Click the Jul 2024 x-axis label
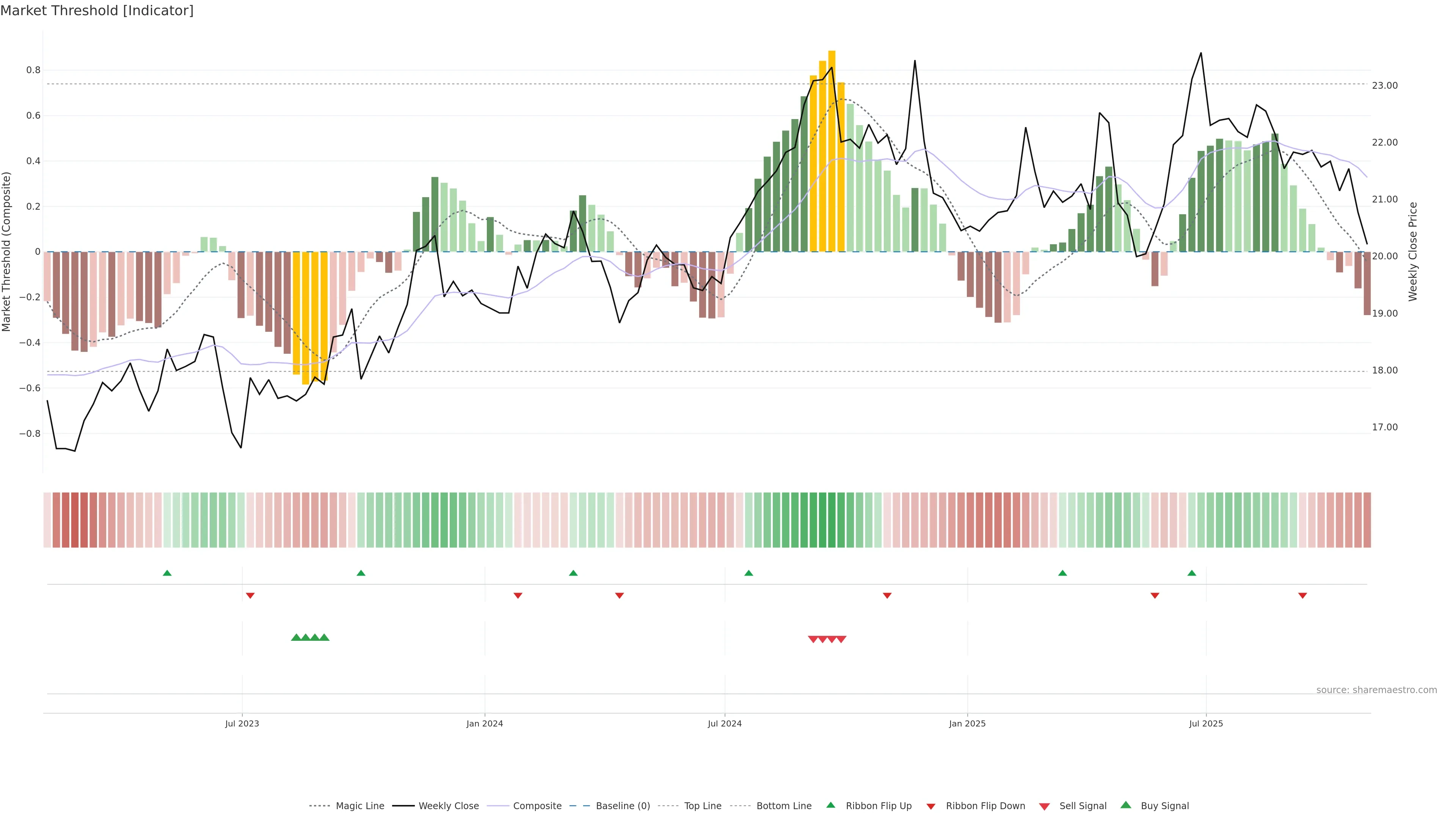Image resolution: width=1456 pixels, height=819 pixels. point(725,723)
